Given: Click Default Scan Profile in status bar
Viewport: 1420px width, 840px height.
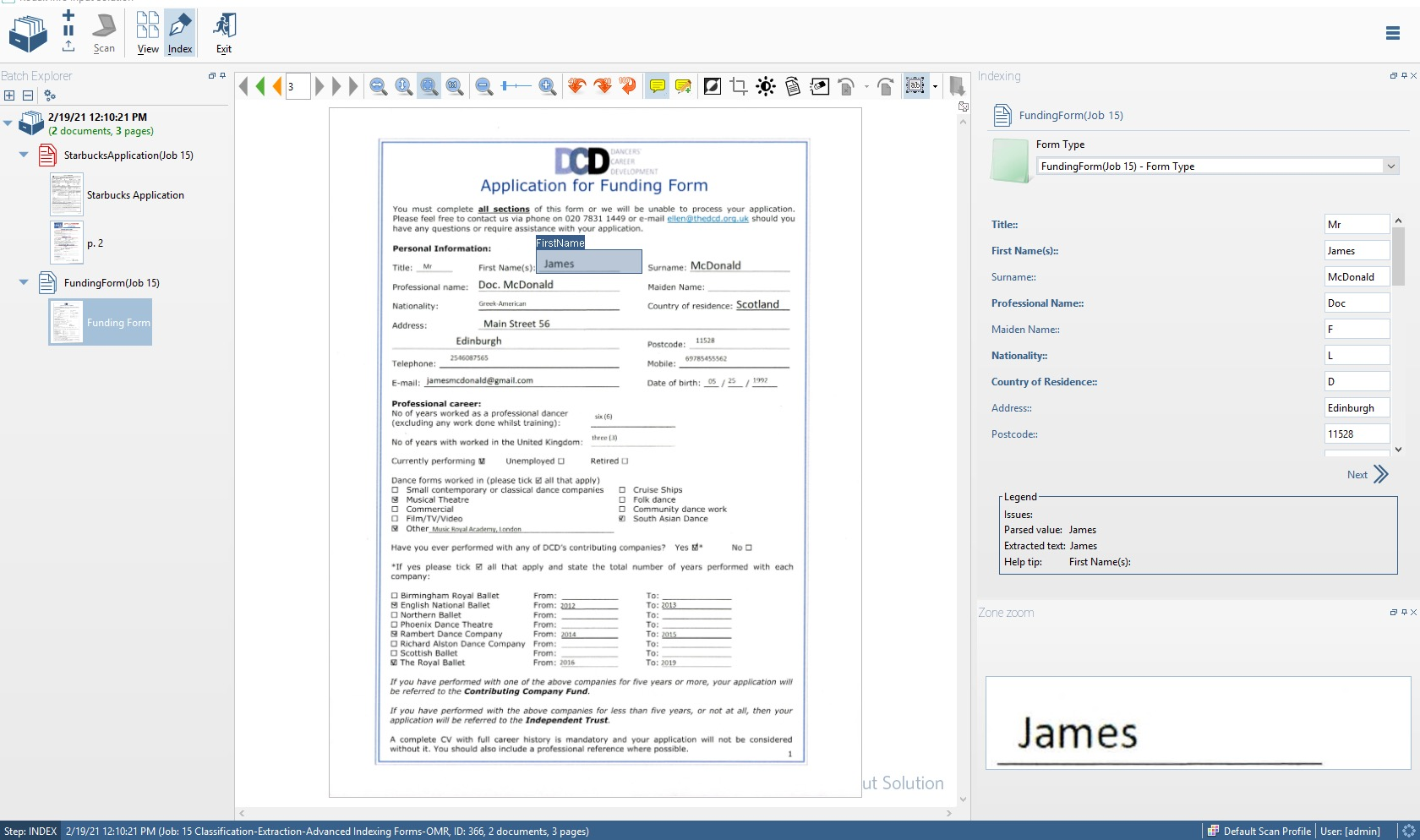Looking at the screenshot, I should [x=1259, y=831].
